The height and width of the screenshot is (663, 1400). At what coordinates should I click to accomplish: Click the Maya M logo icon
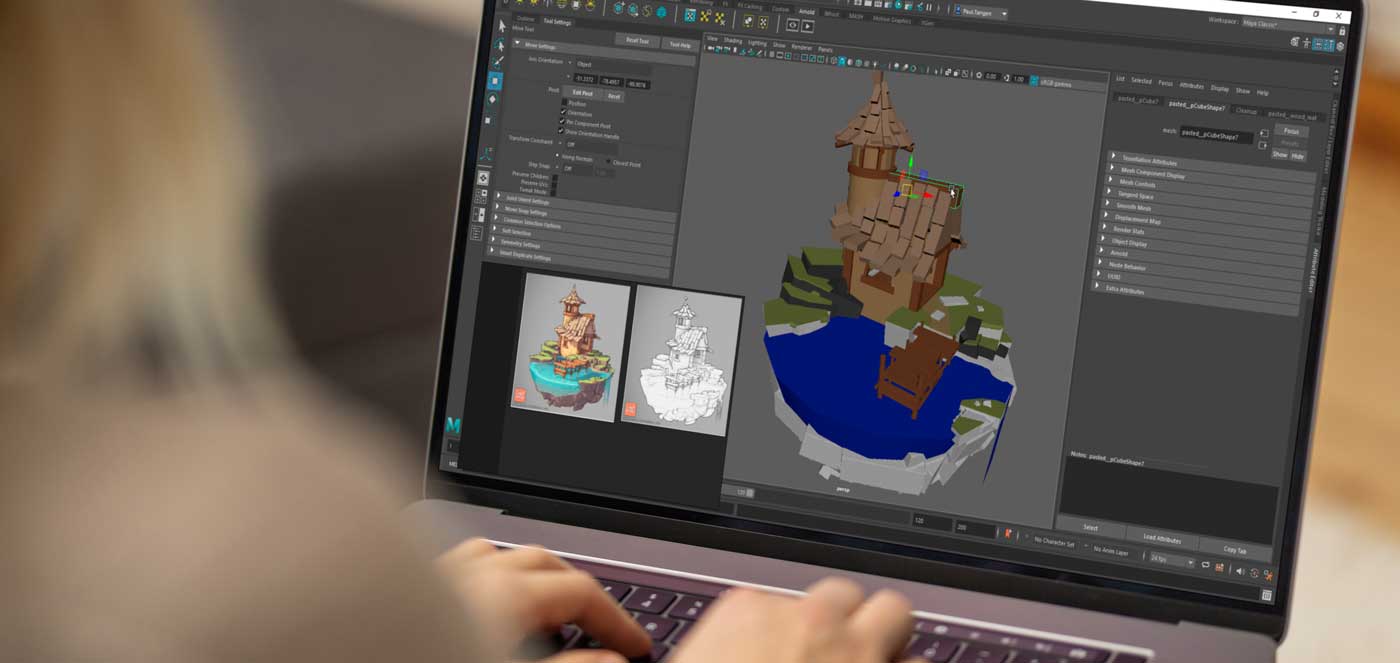pos(453,425)
